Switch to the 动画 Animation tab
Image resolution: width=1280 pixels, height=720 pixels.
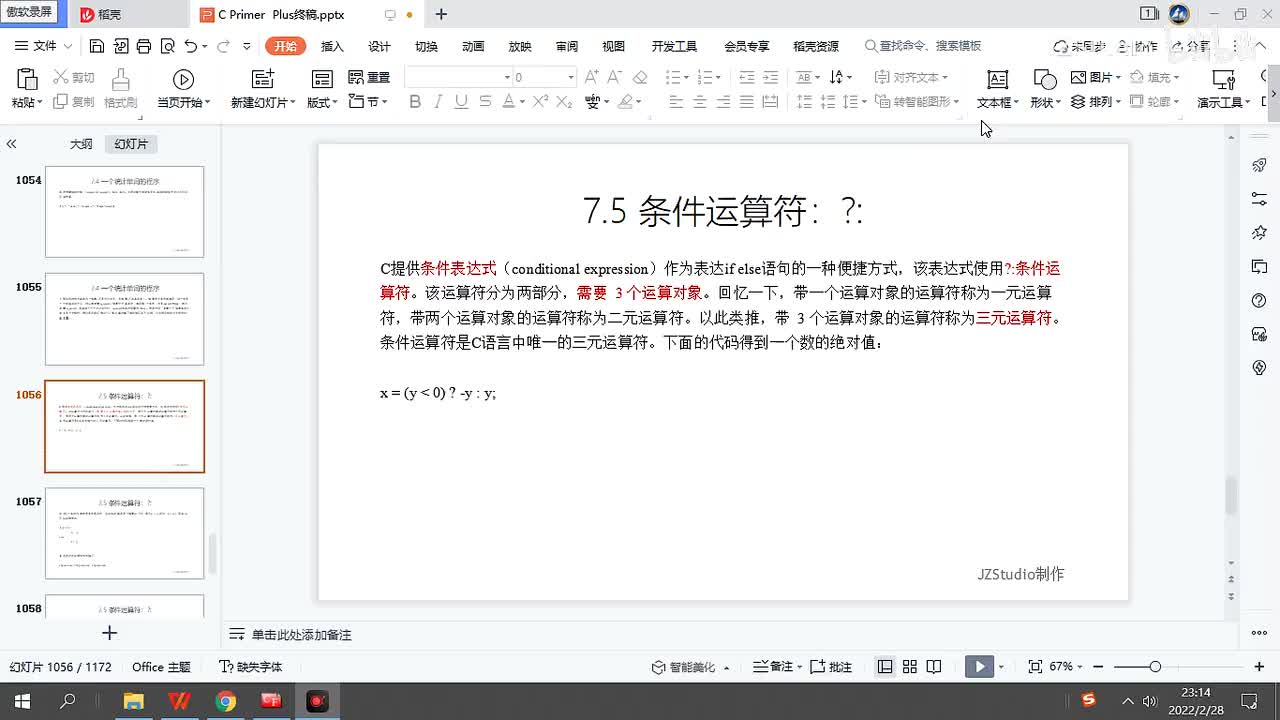[x=473, y=46]
